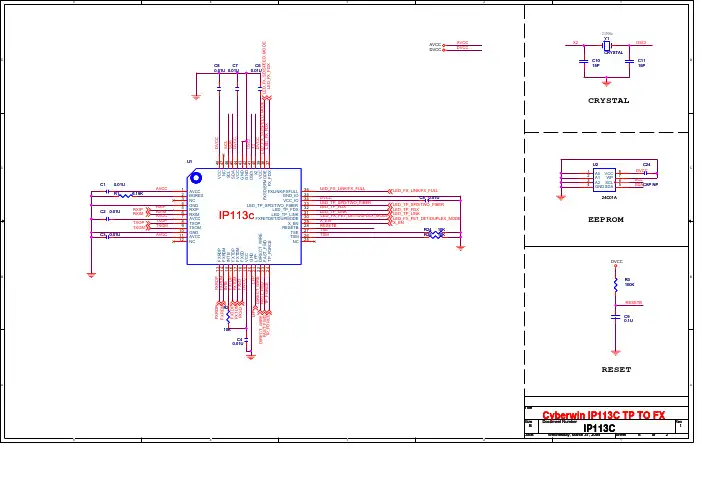Image resolution: width=702 pixels, height=496 pixels.
Task: Click the capacitor in the RESET circuit
Action: tap(616, 317)
